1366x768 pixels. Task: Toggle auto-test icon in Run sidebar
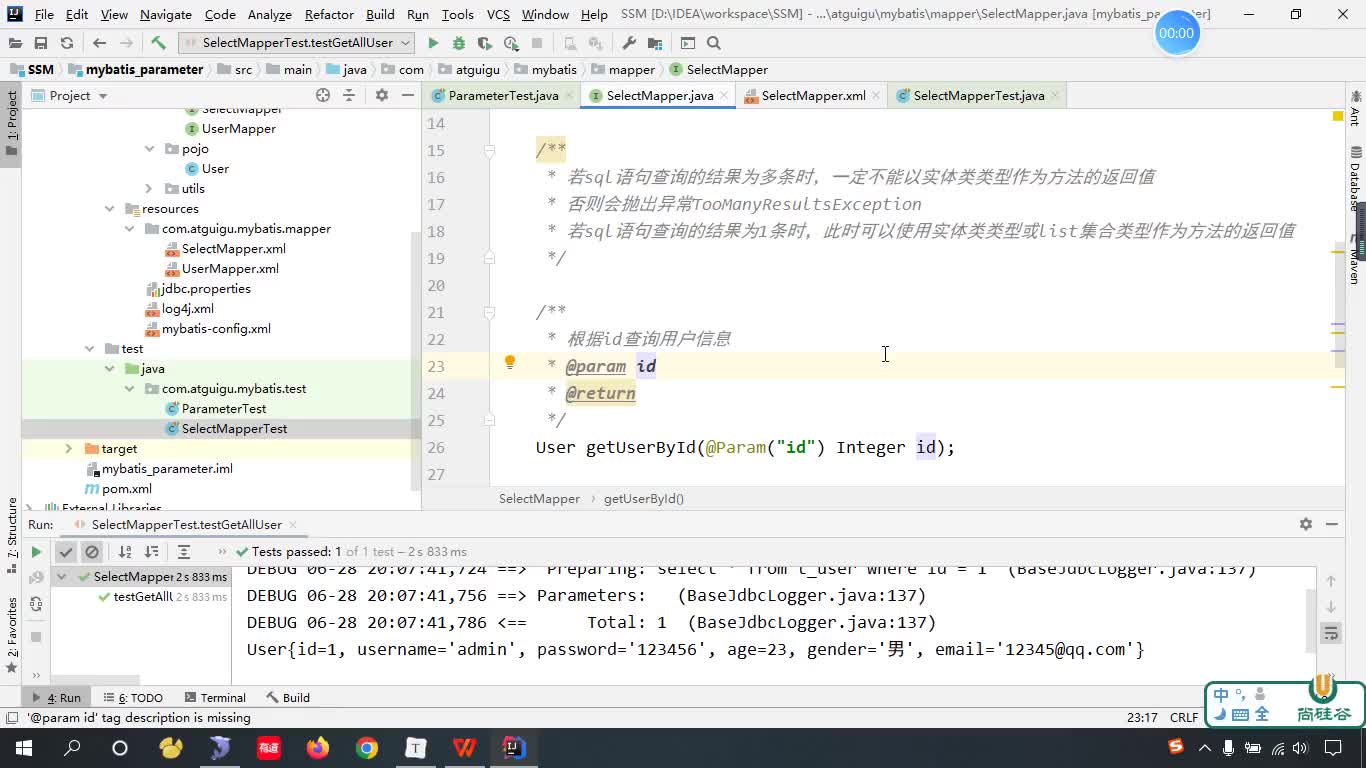pyautogui.click(x=36, y=604)
